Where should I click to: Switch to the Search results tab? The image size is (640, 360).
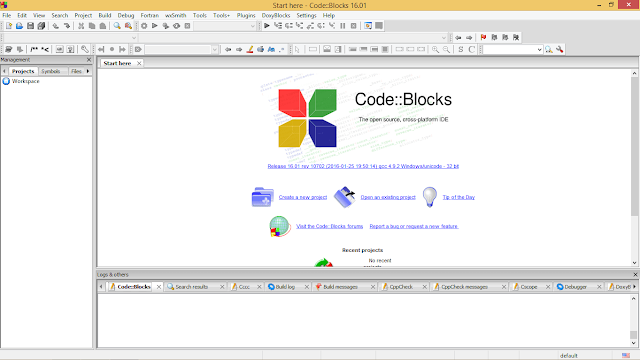[191, 287]
